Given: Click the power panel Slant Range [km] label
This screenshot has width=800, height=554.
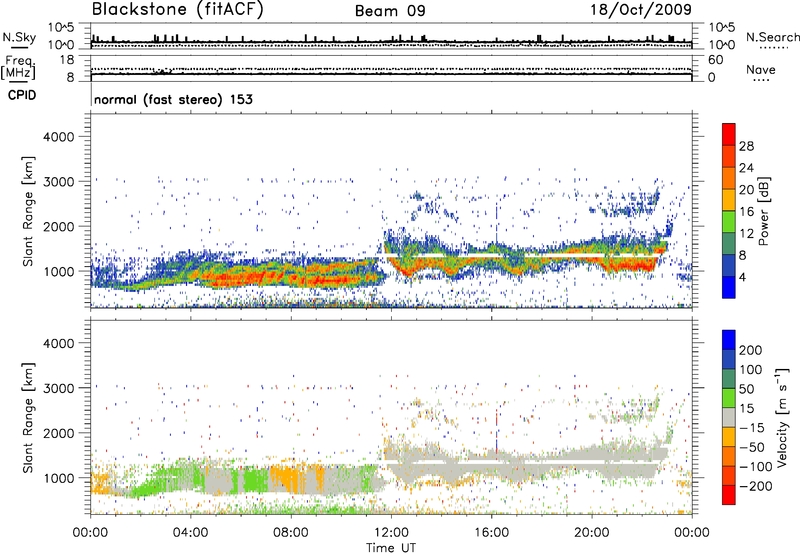Looking at the screenshot, I should [28, 211].
